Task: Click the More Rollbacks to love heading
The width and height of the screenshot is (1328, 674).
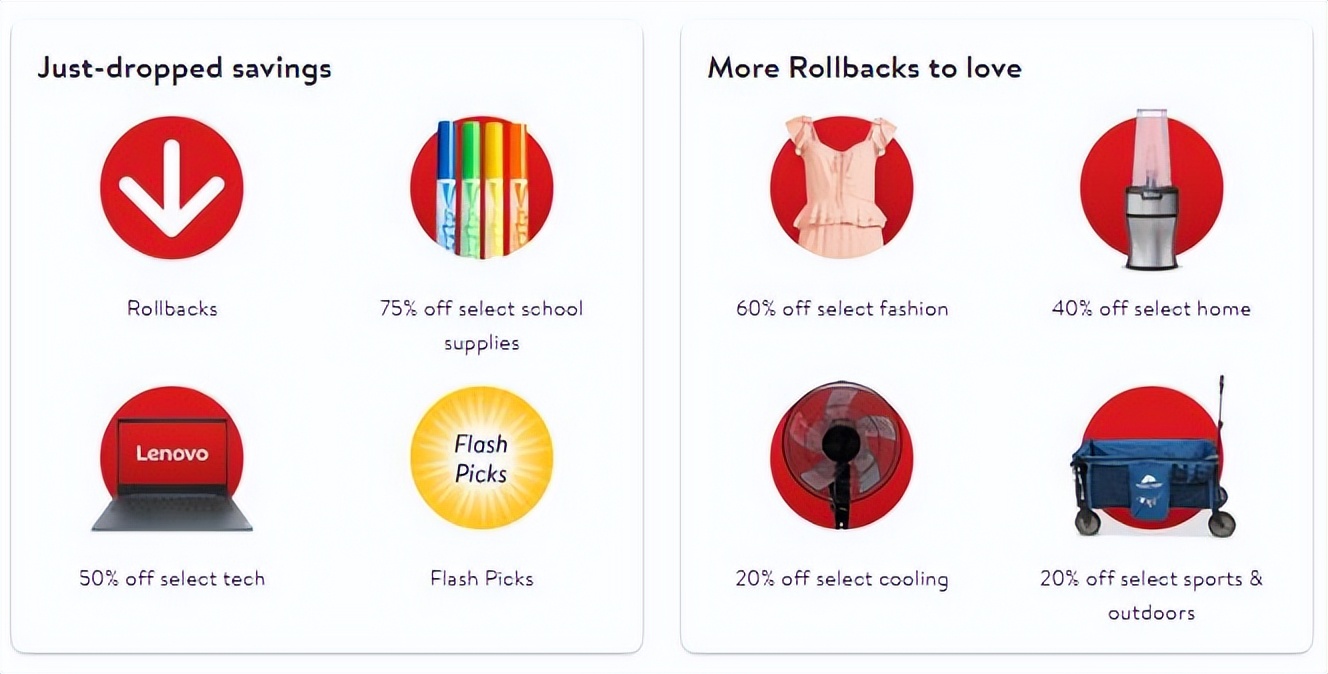Action: (x=864, y=68)
